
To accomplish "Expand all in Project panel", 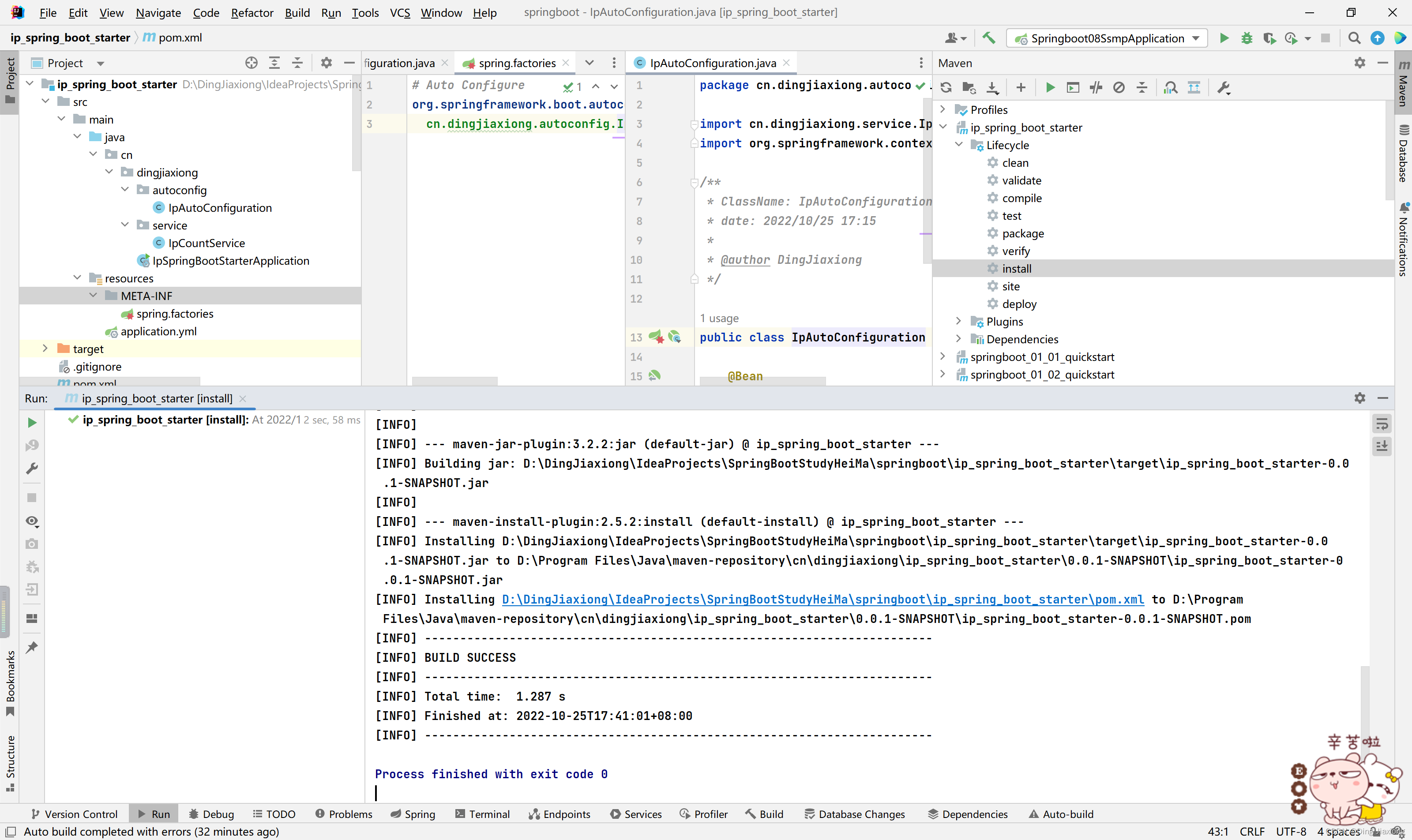I will click(274, 63).
